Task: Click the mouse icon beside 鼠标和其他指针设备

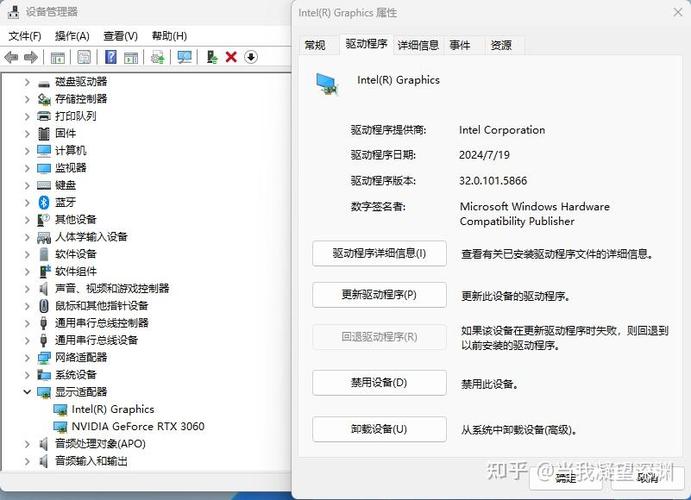Action: tap(44, 306)
